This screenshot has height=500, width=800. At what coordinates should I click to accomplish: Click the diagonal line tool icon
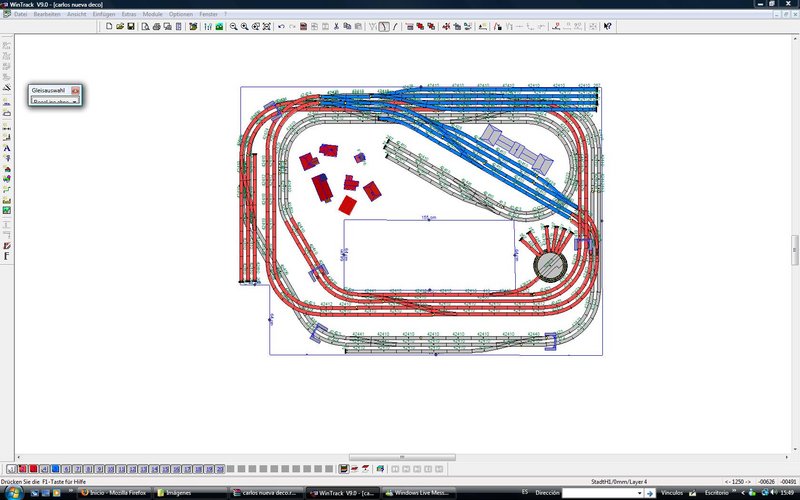(x=395, y=27)
